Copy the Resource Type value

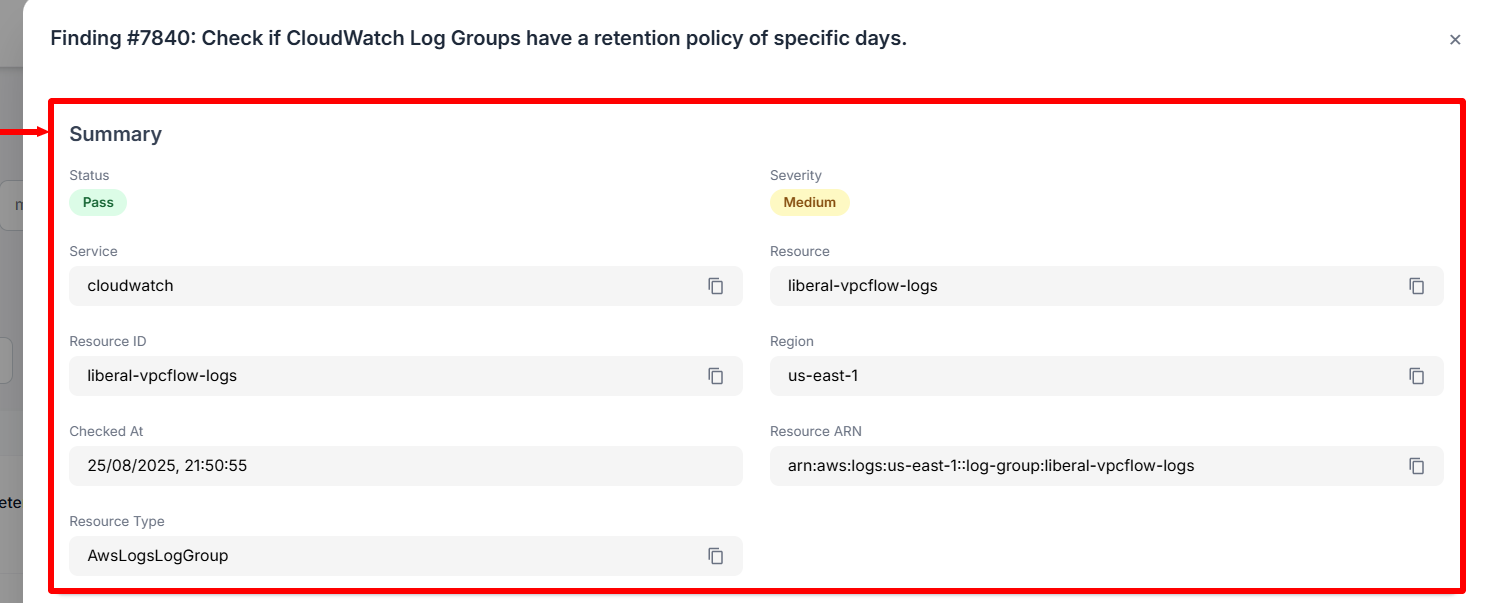[x=715, y=556]
